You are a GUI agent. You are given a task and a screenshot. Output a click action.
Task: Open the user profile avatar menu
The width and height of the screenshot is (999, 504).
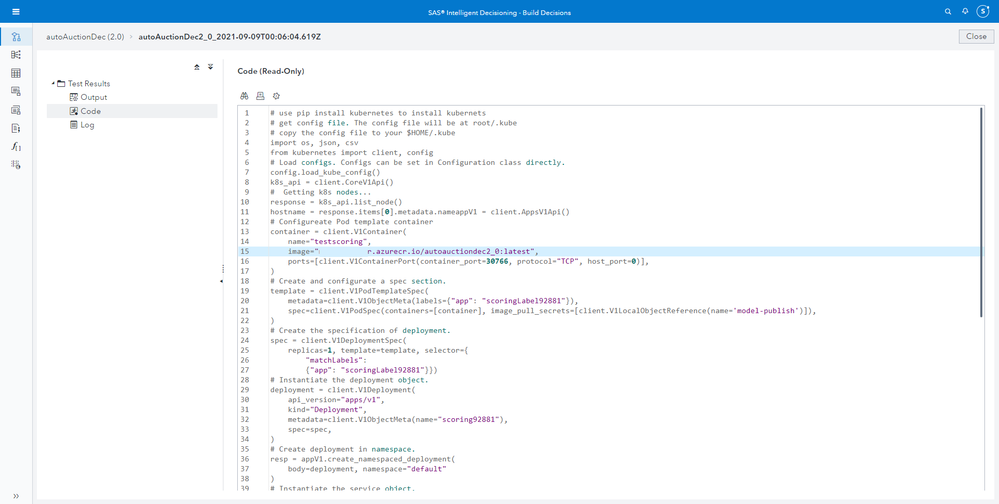coord(983,11)
